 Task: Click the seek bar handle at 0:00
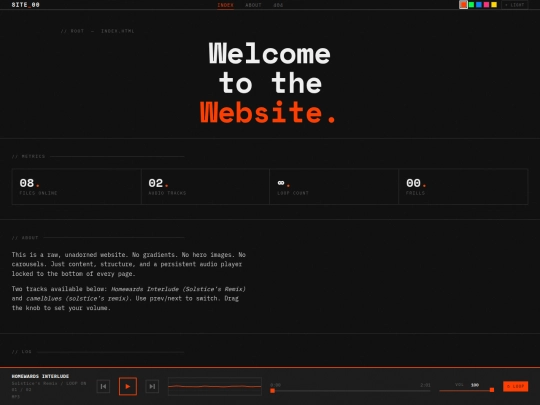click(x=272, y=391)
